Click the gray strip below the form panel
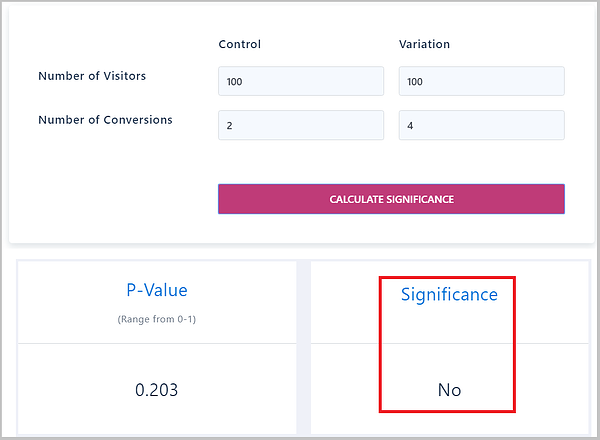This screenshot has height=440, width=600. point(300,252)
